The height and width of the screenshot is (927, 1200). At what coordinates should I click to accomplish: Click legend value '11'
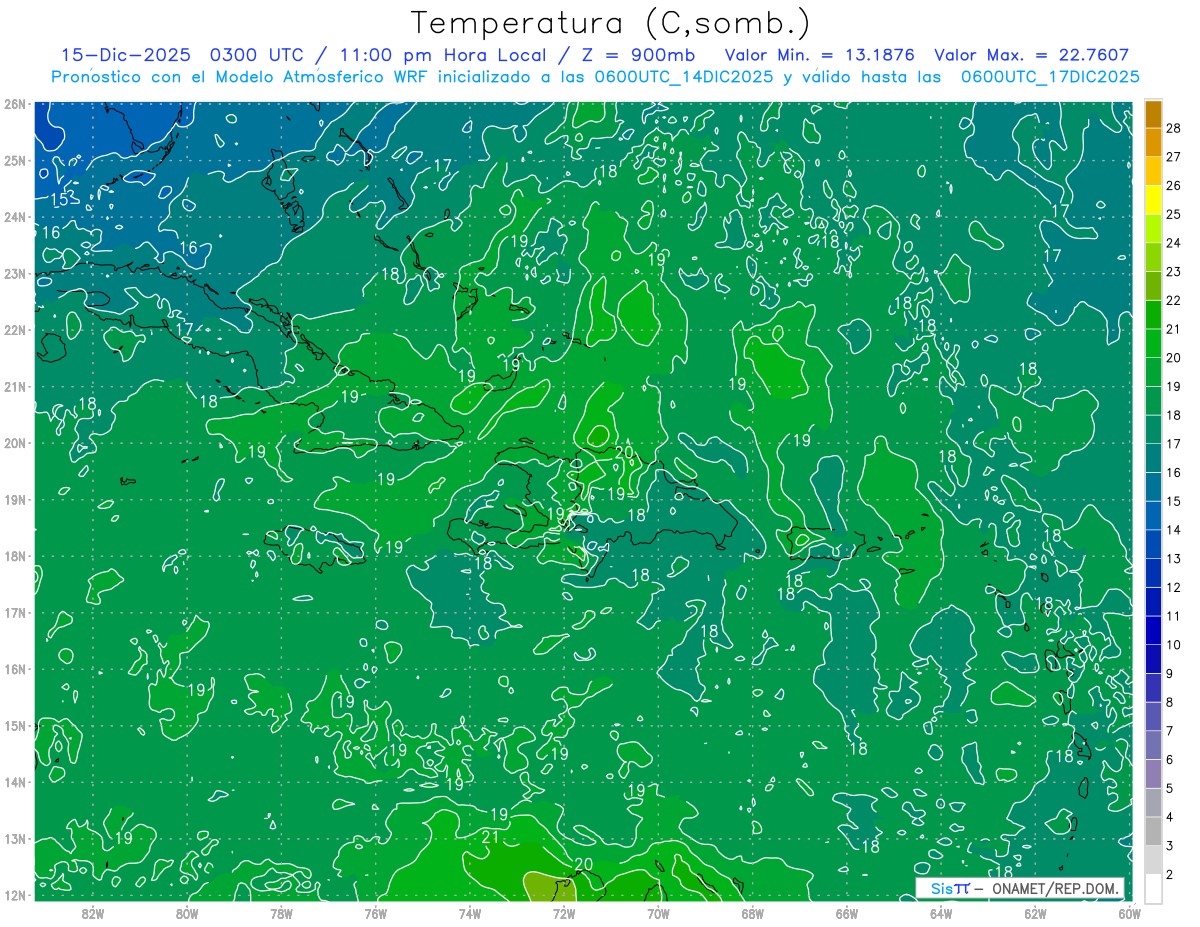1174,616
